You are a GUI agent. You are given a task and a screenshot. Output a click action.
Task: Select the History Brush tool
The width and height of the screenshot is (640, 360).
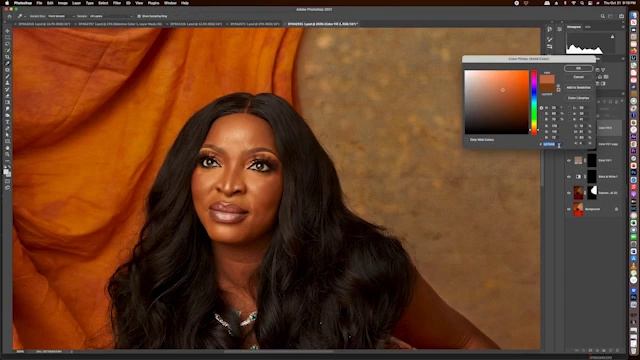(7, 89)
